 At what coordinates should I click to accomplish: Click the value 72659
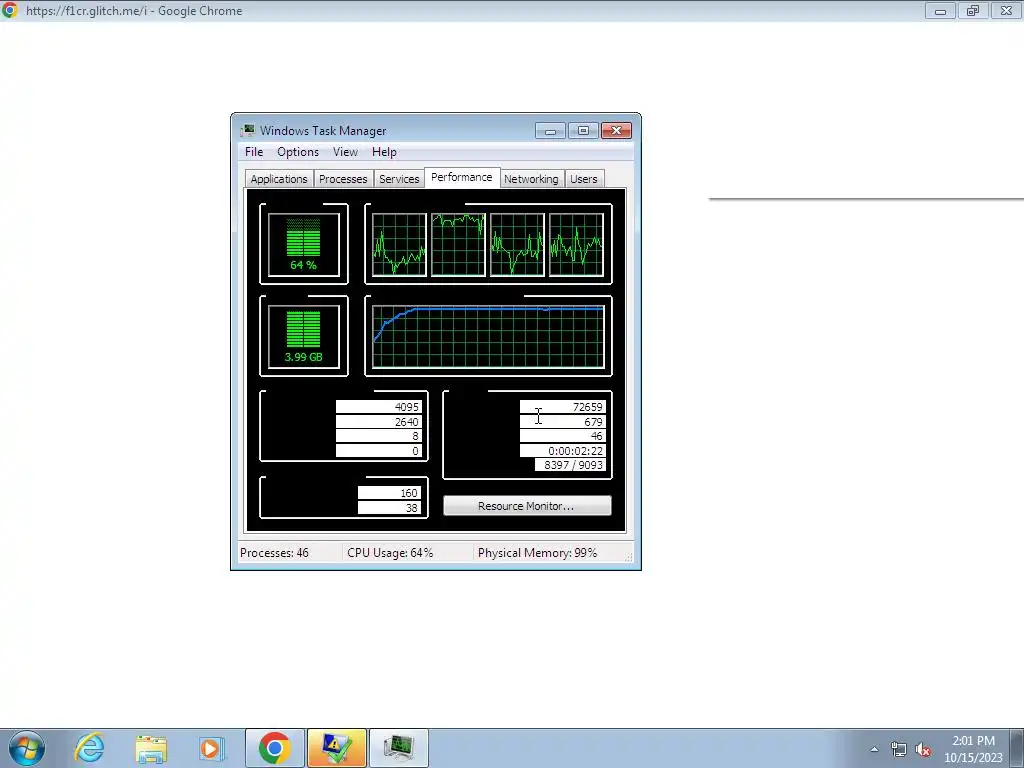pyautogui.click(x=562, y=407)
